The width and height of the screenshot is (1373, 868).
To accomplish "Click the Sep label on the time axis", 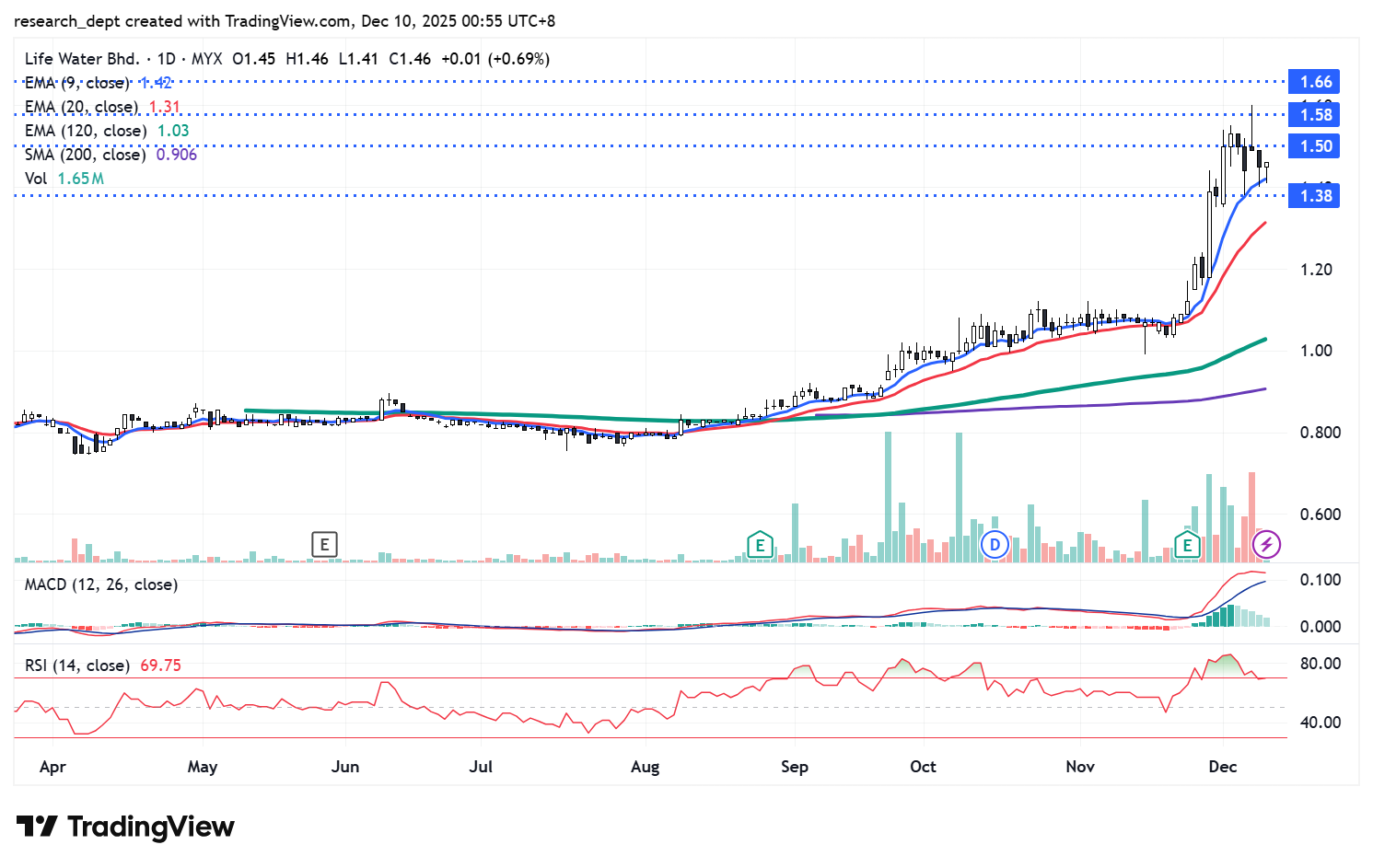I will (x=794, y=767).
